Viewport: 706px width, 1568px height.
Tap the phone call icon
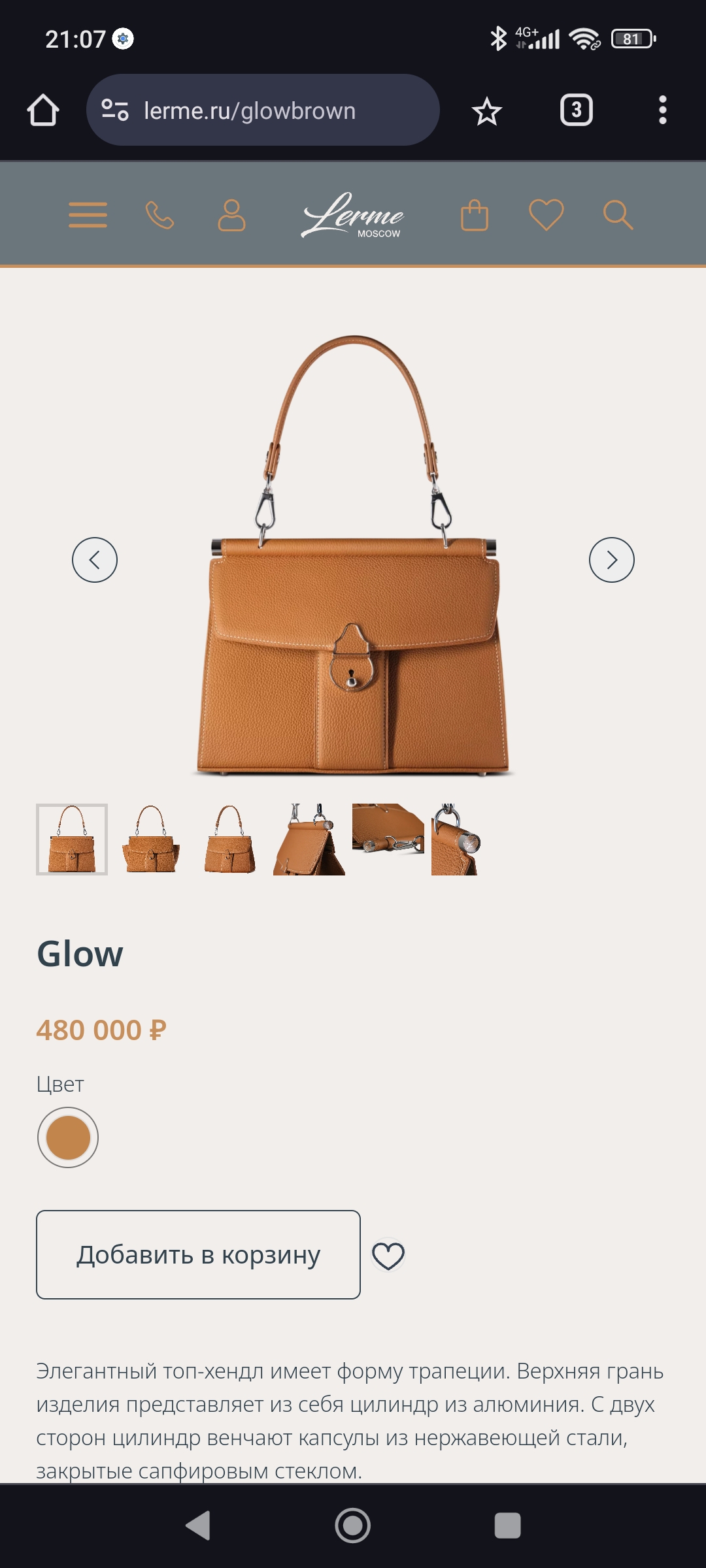click(x=160, y=215)
